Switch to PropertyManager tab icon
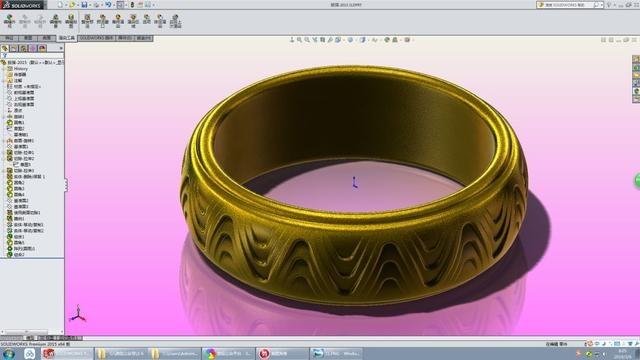640x360 pixels. (14, 49)
